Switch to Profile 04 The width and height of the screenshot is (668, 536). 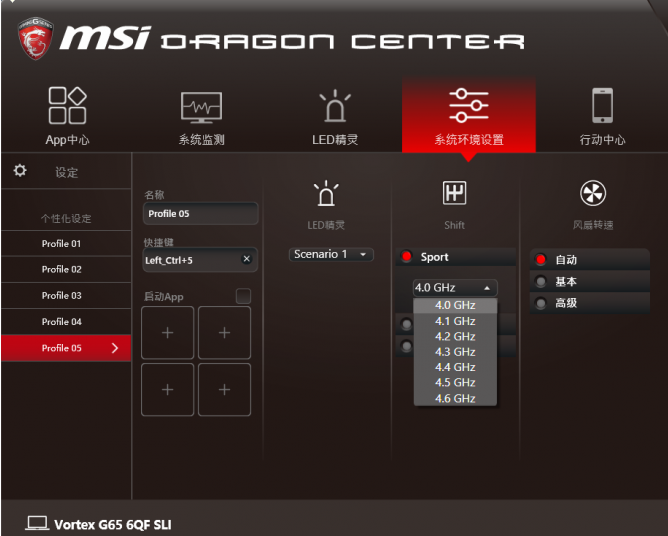pos(66,322)
